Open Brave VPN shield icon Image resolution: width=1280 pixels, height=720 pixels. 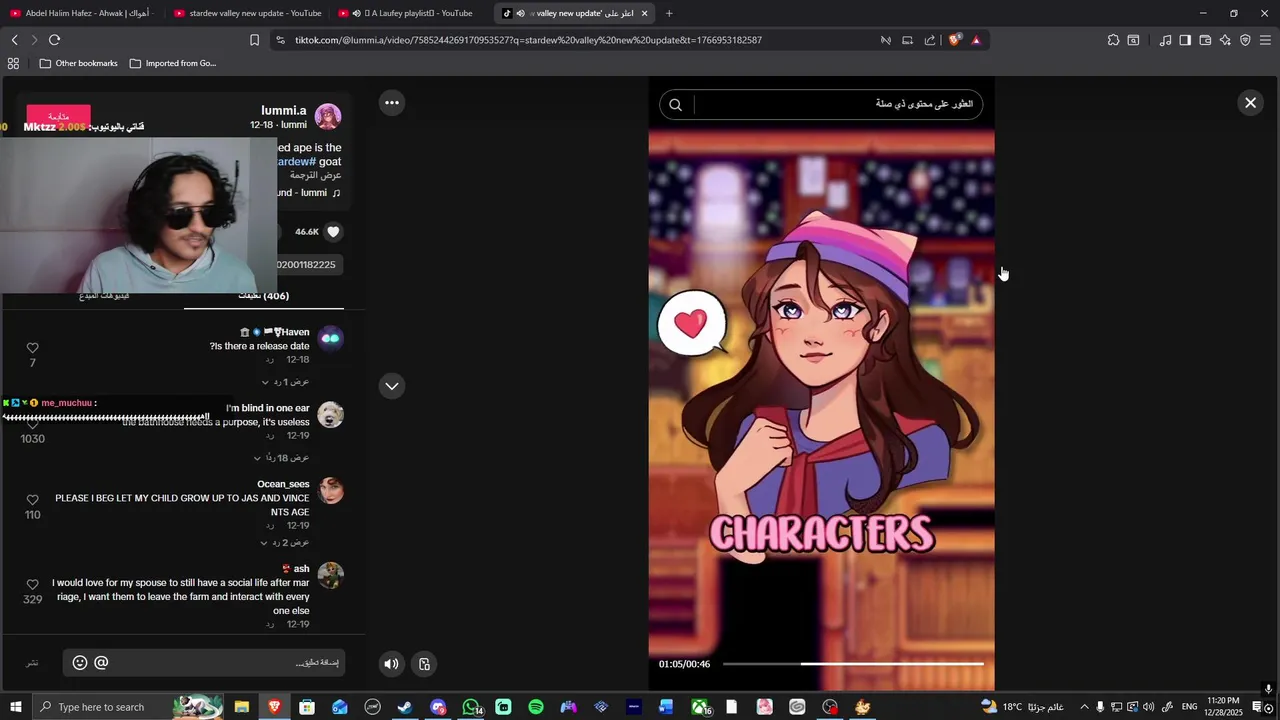pos(1245,40)
